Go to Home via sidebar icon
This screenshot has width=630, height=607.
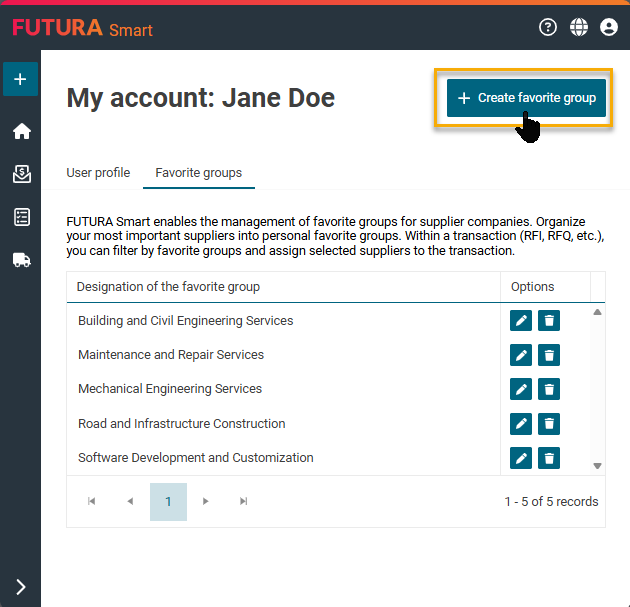[x=21, y=131]
